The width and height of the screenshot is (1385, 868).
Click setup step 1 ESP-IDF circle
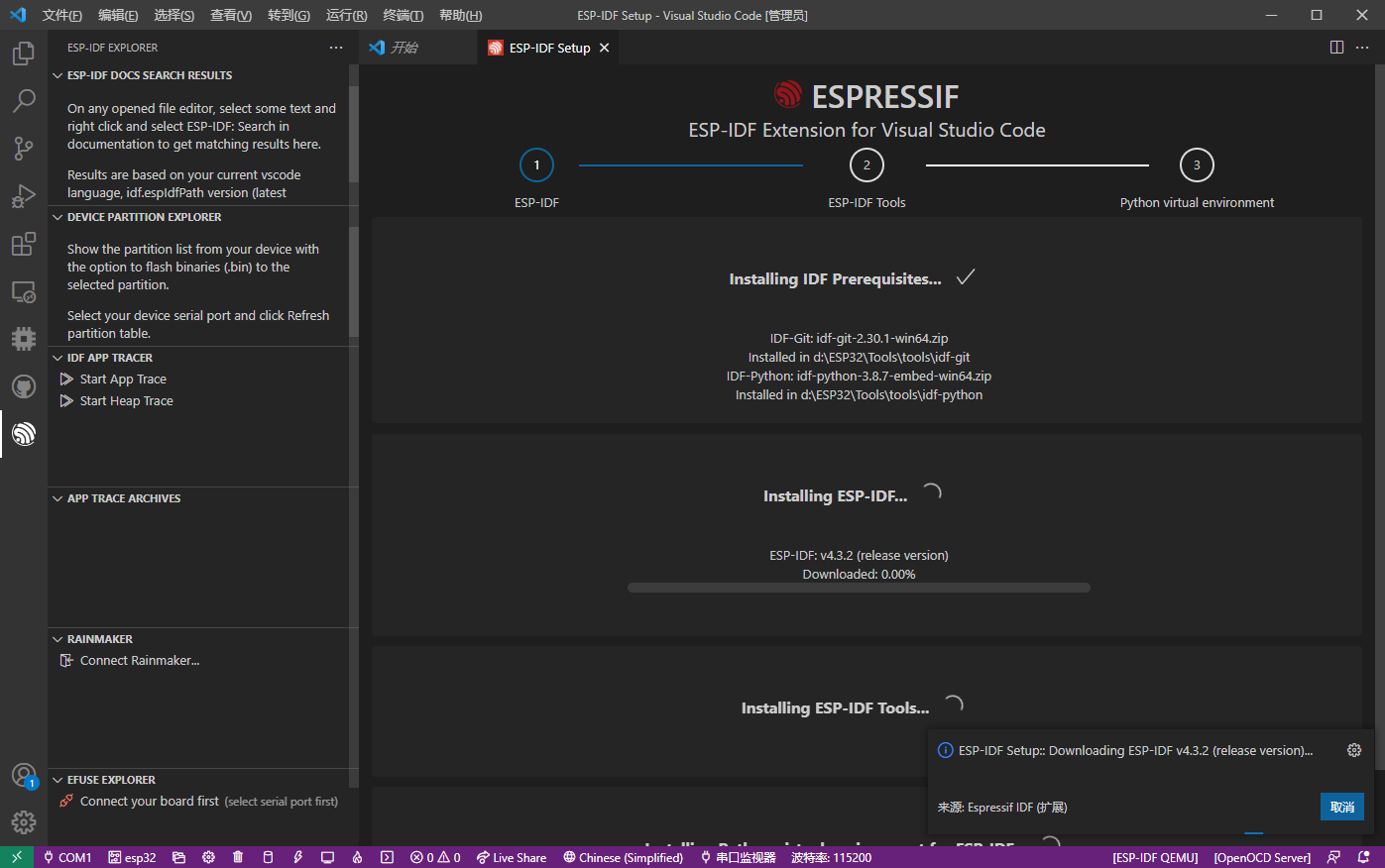coord(536,165)
